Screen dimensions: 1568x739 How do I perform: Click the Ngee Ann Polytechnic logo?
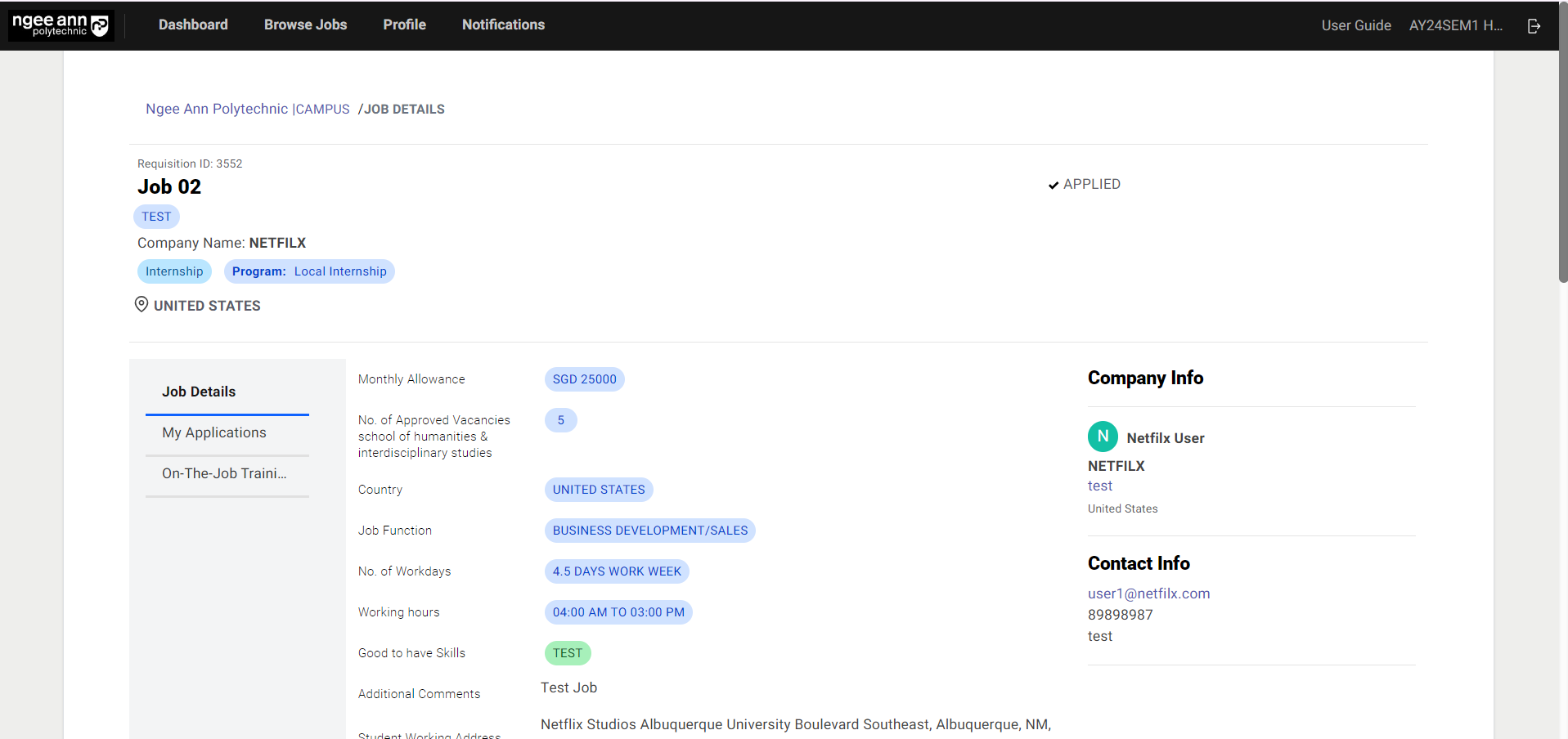click(61, 25)
